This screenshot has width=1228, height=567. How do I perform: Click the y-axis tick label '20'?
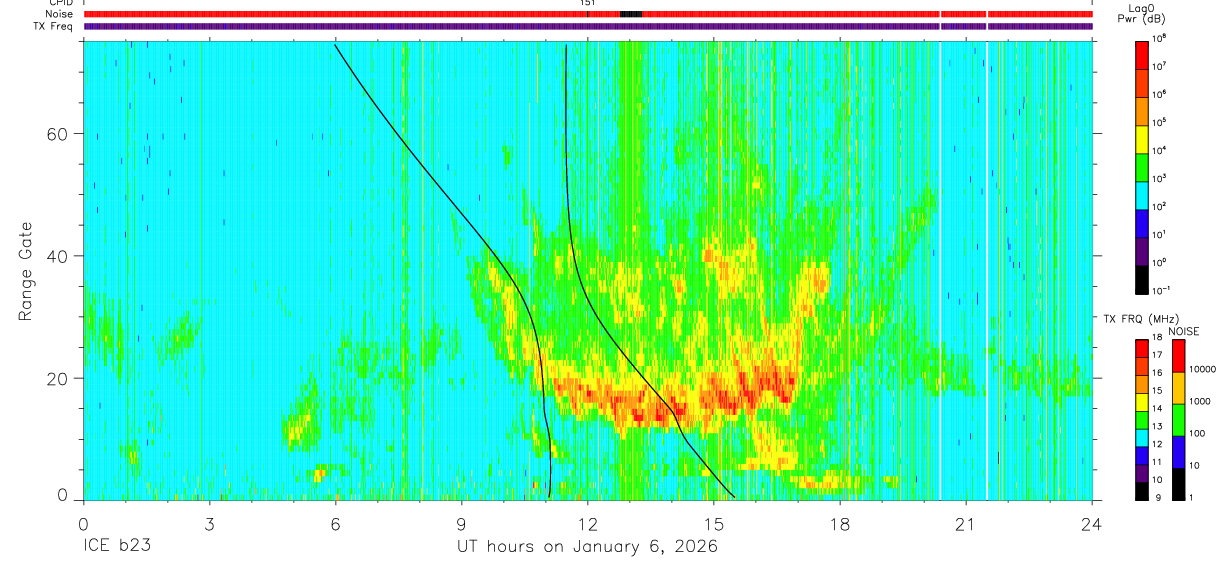click(x=58, y=378)
